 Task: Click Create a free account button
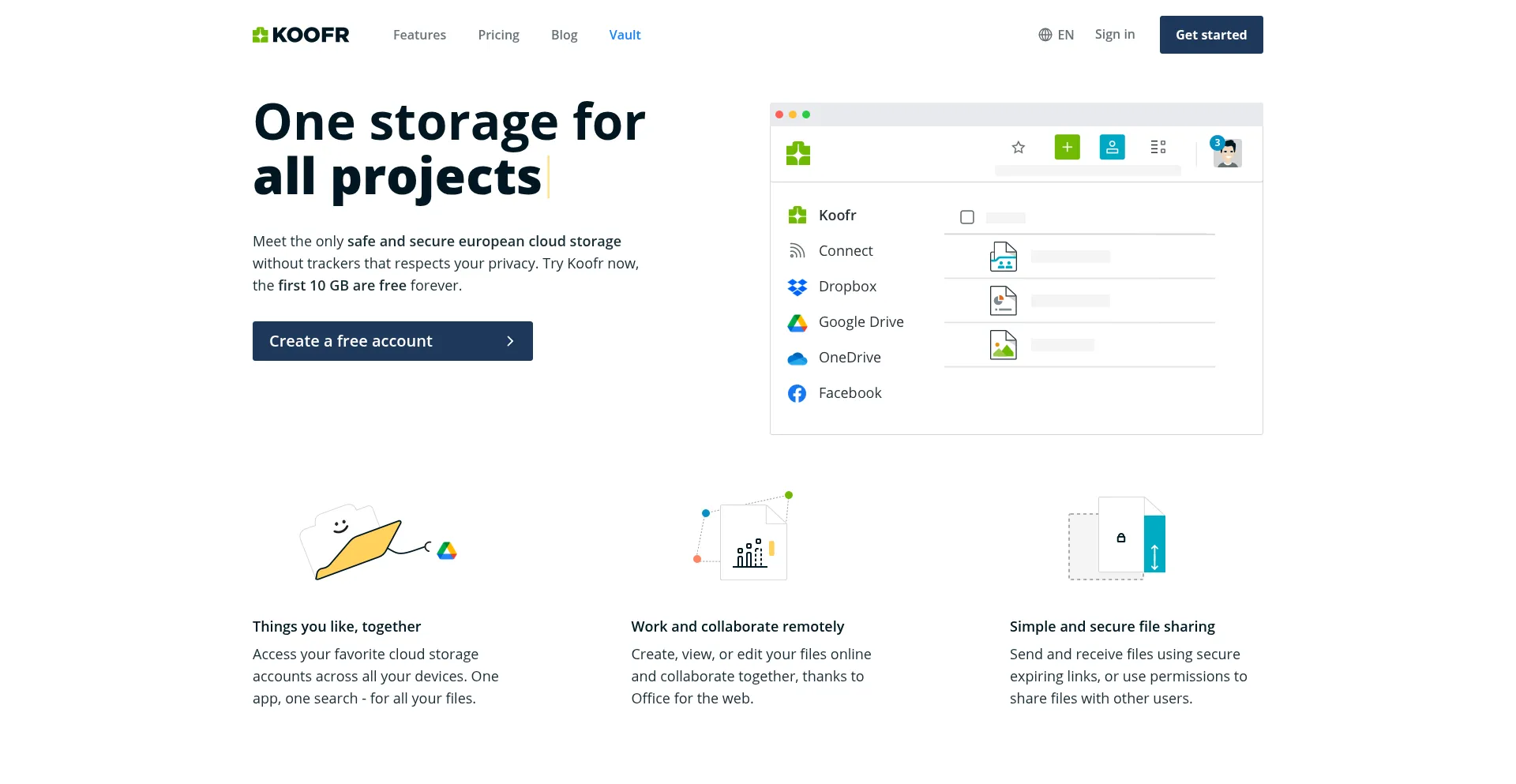[x=392, y=341]
